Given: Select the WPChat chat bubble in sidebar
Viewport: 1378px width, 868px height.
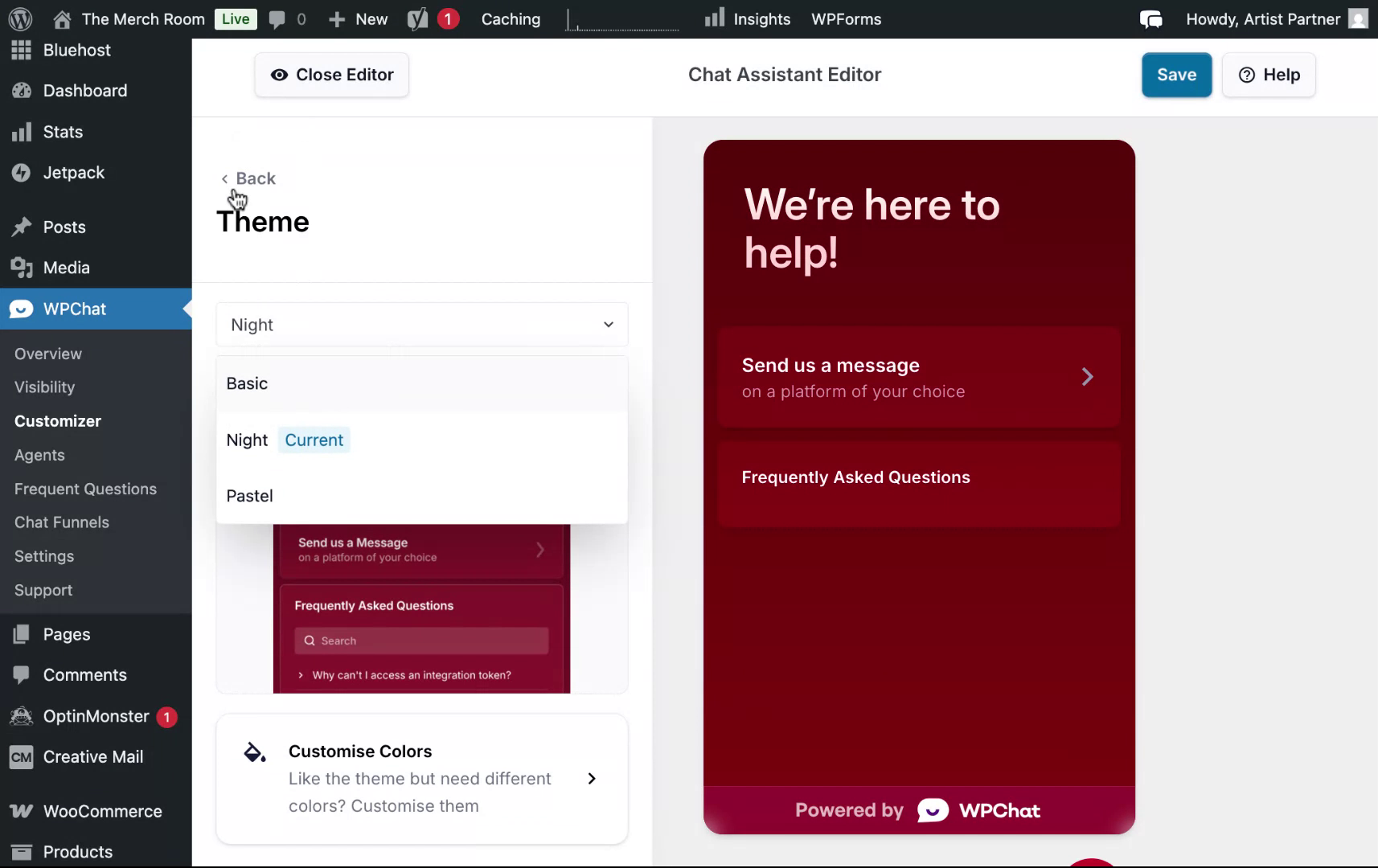Looking at the screenshot, I should (21, 309).
